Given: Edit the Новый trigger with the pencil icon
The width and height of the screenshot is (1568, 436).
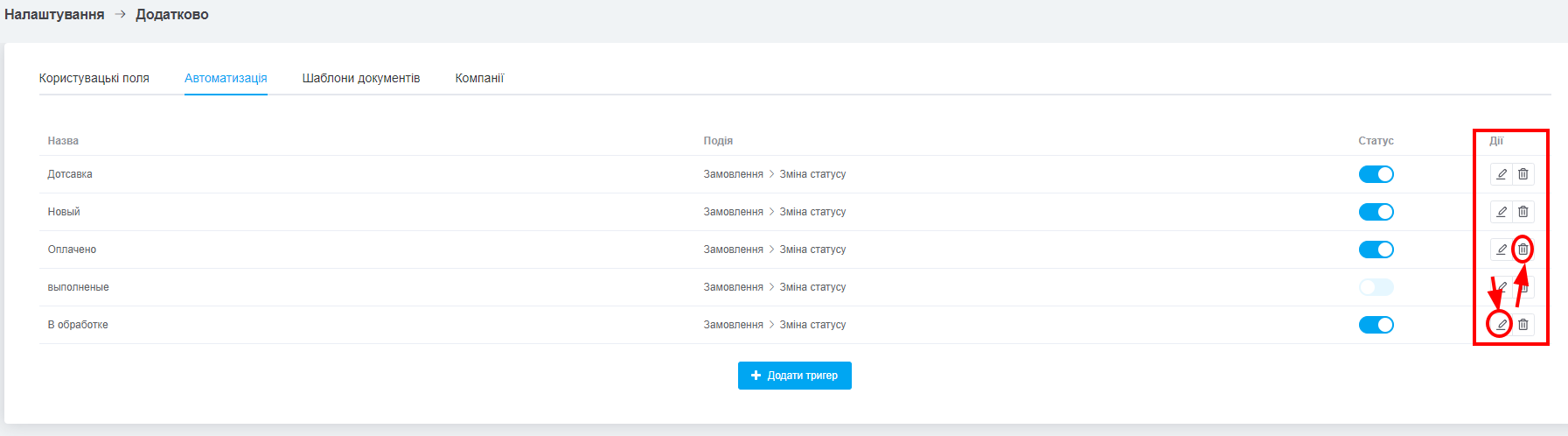Looking at the screenshot, I should 1502,212.
